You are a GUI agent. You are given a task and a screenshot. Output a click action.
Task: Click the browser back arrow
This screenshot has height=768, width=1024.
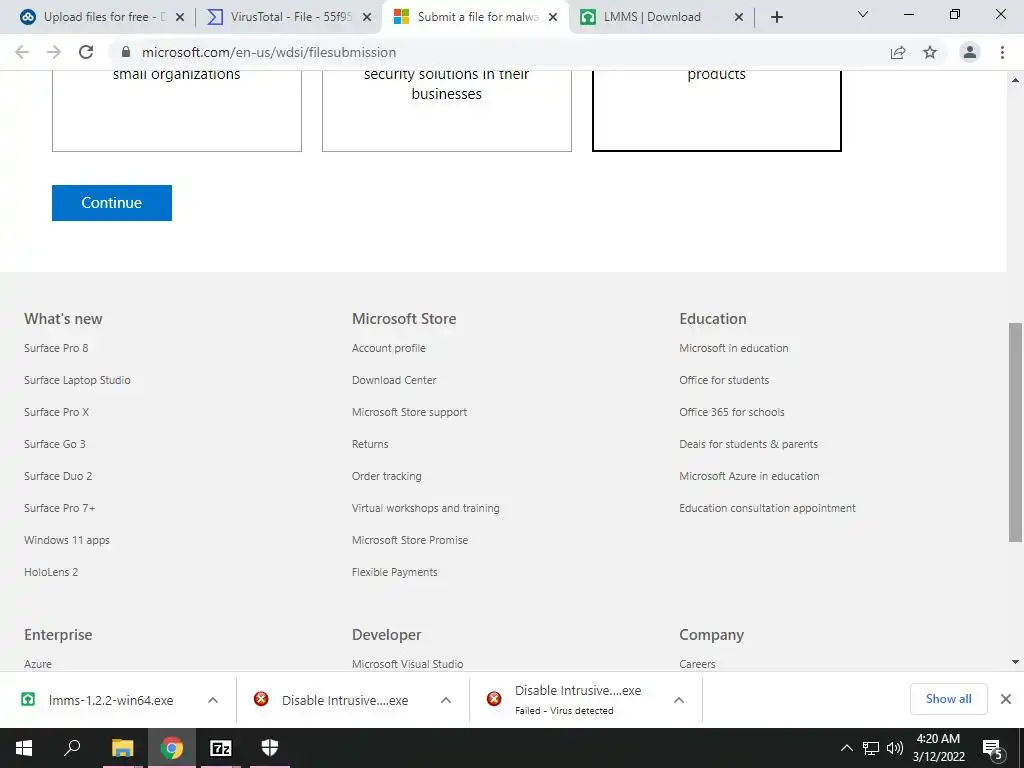(22, 52)
